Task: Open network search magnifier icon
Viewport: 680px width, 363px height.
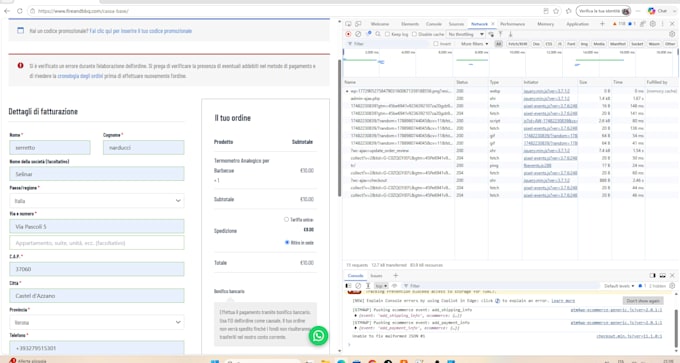Action: tap(378, 34)
